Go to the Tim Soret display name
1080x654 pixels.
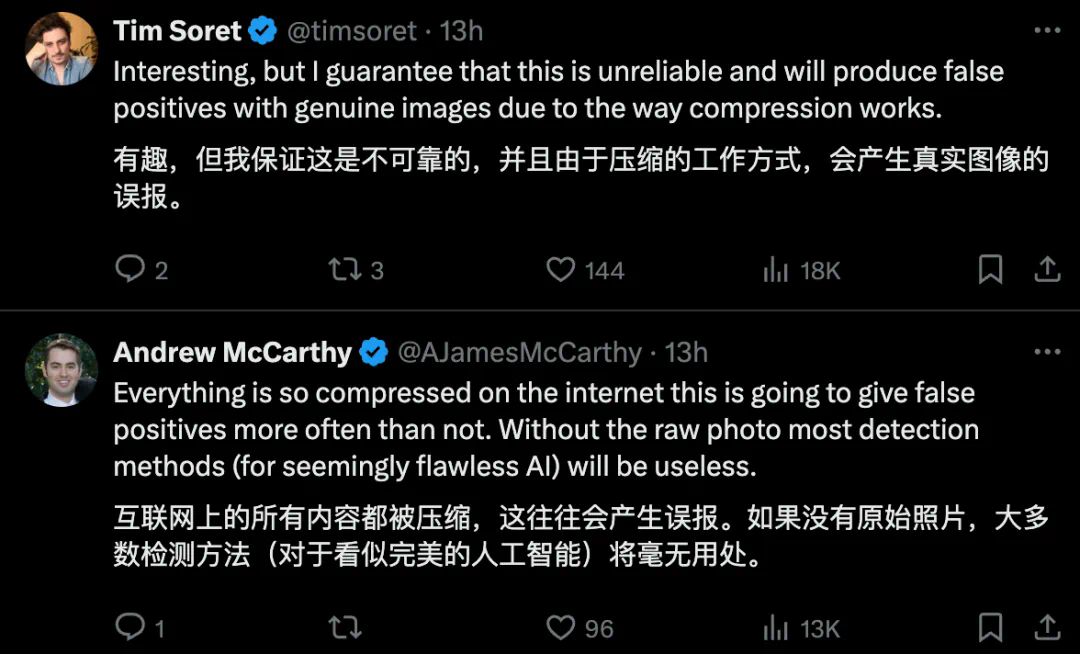coord(177,31)
